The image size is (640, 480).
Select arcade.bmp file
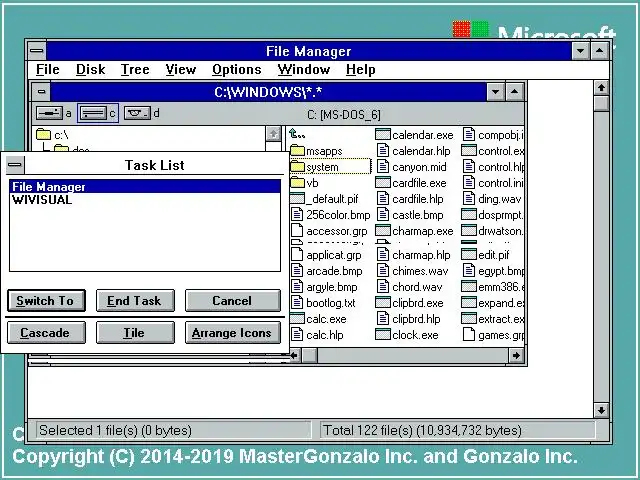click(327, 271)
